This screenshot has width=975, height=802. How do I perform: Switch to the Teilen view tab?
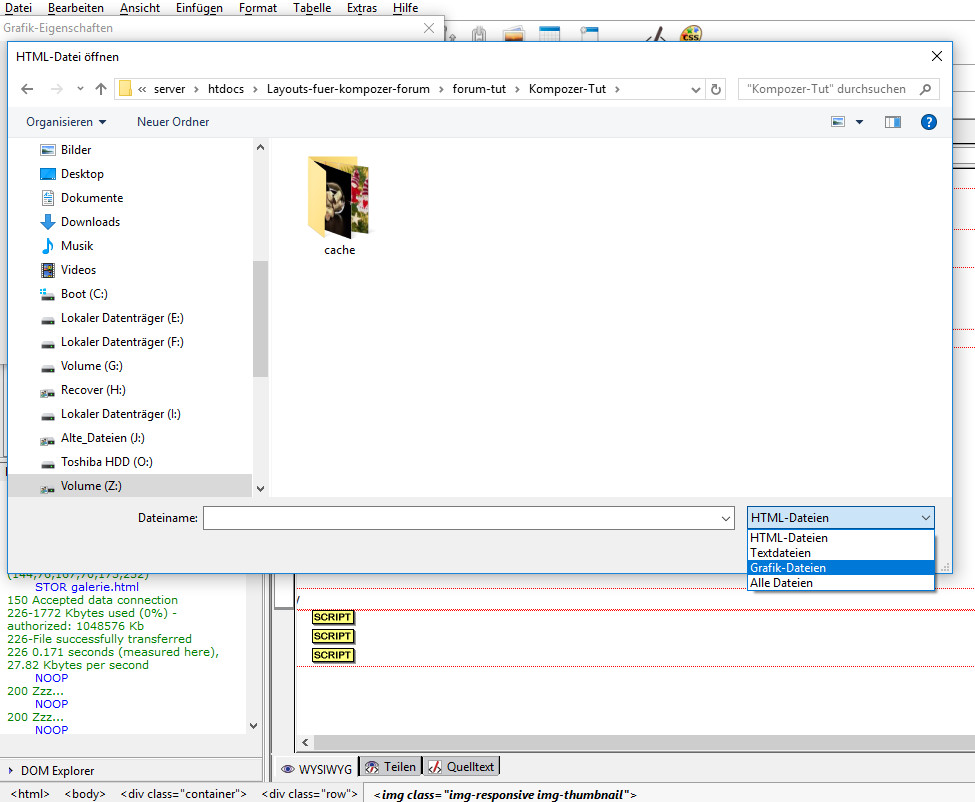390,767
